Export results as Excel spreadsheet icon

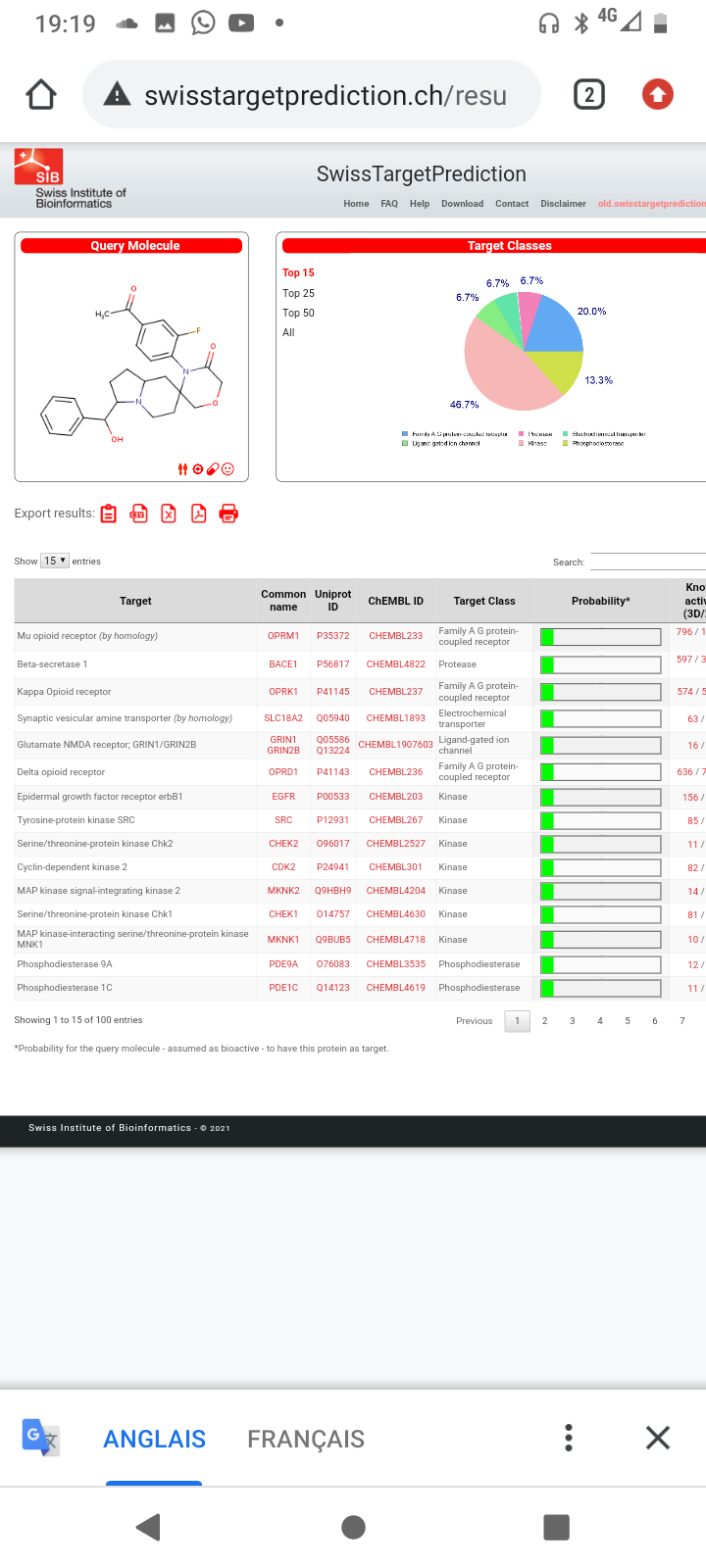pyautogui.click(x=169, y=514)
